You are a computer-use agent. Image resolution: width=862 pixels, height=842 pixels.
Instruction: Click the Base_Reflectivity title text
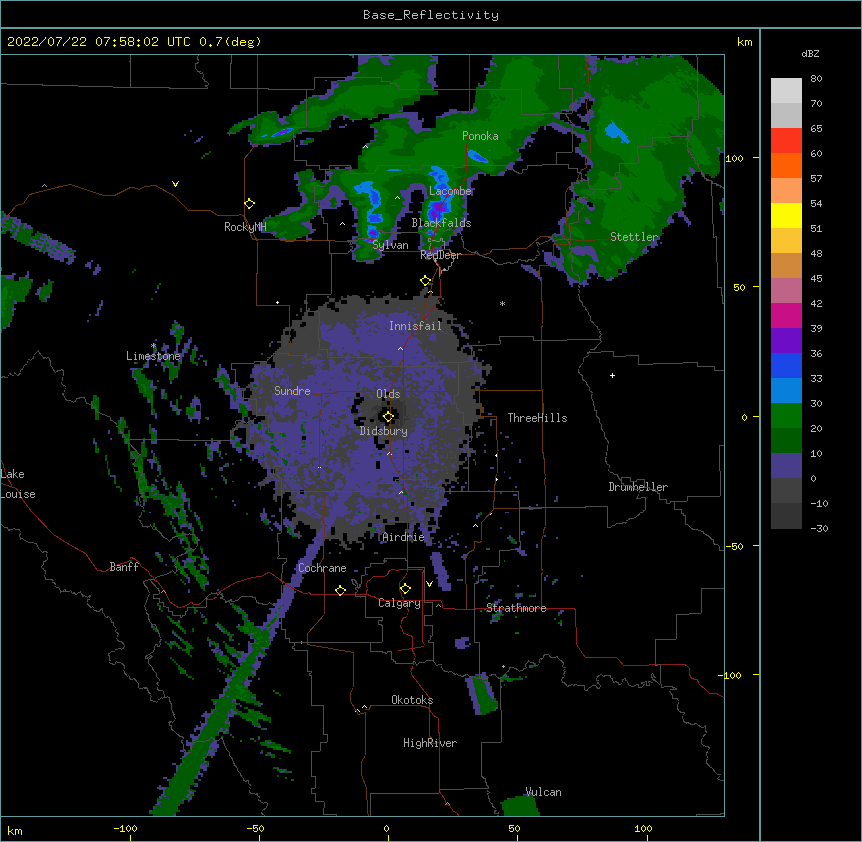pos(431,15)
